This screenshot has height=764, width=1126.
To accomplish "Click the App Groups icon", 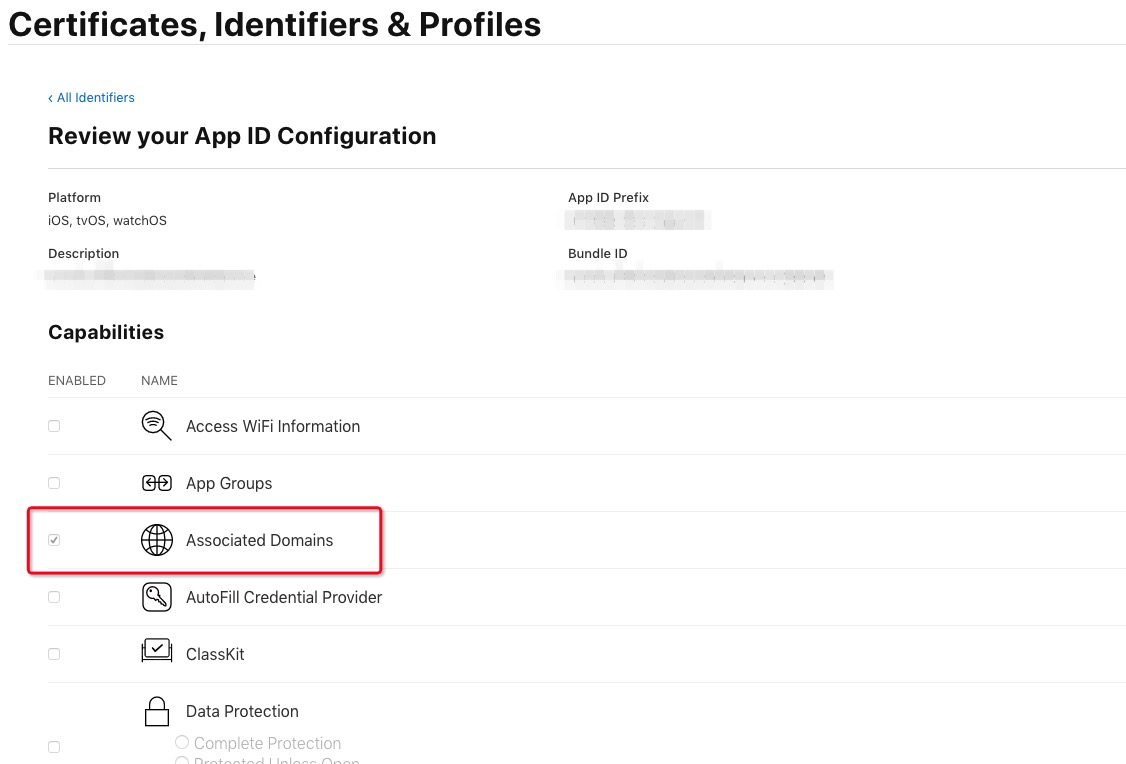I will point(157,483).
